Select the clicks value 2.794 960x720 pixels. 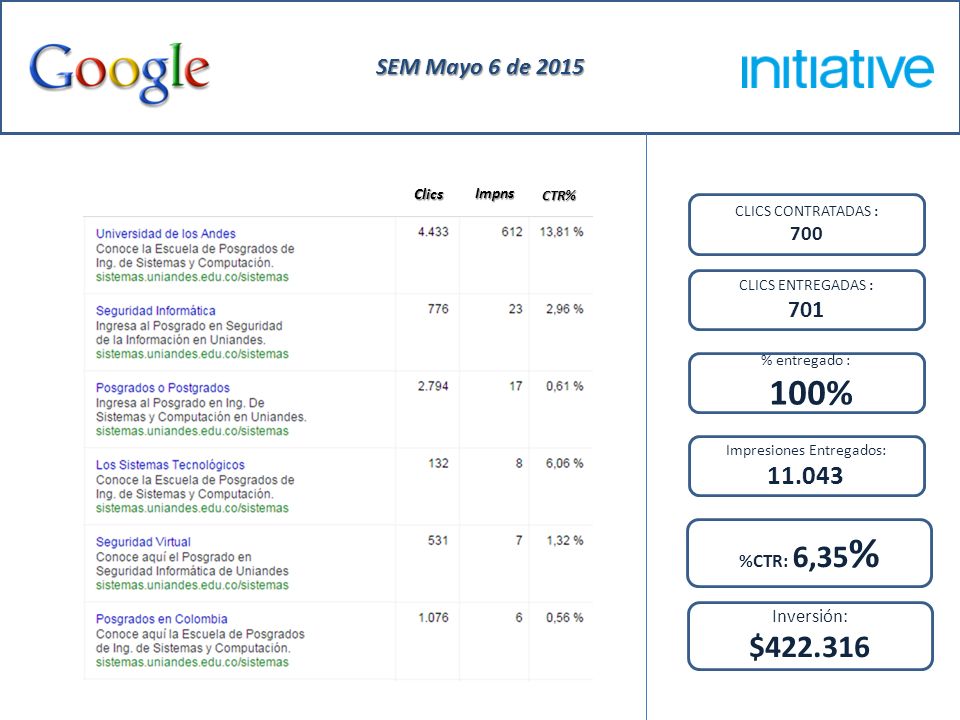tap(433, 386)
